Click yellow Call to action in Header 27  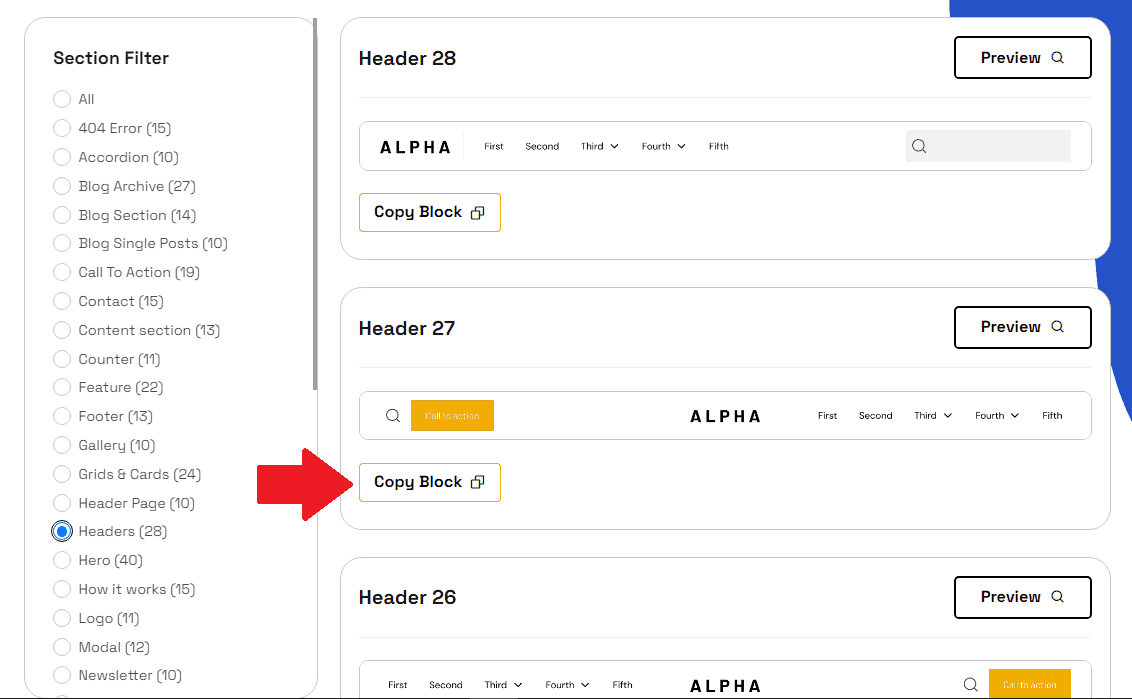(x=452, y=415)
